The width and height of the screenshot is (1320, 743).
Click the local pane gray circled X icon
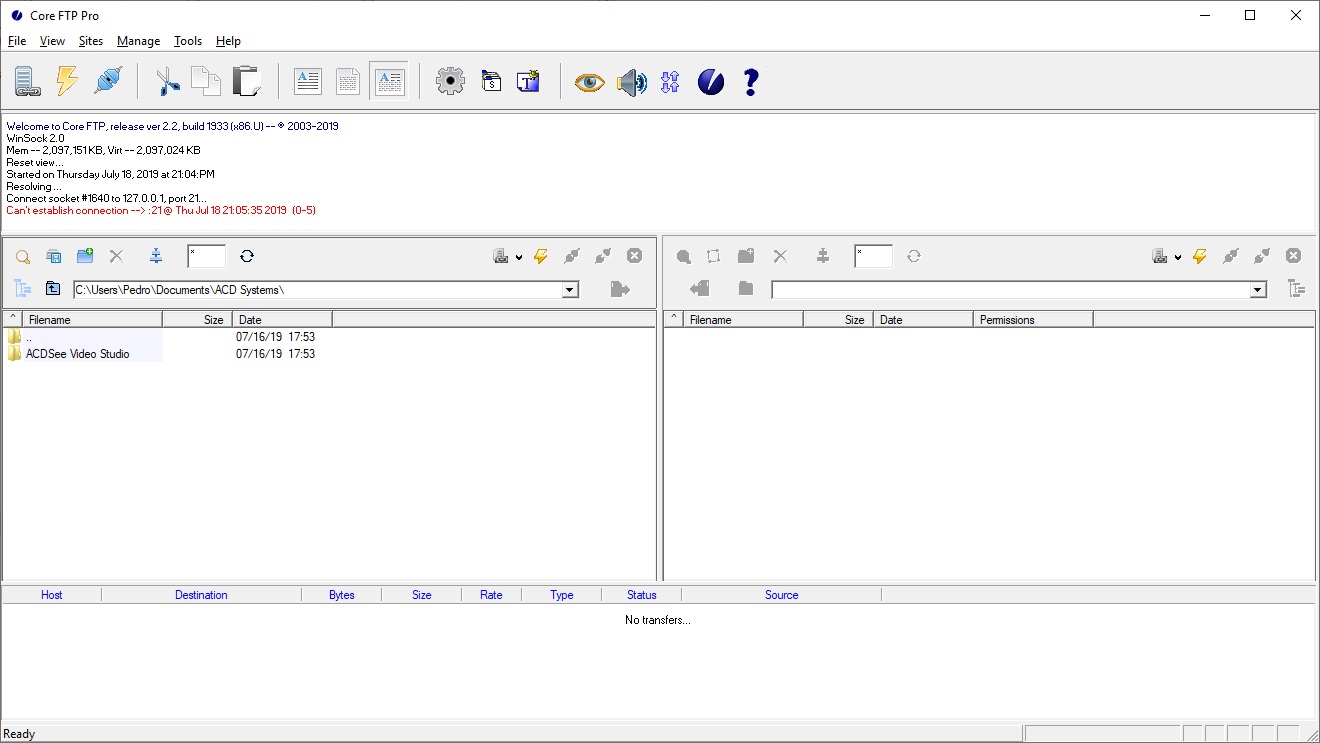point(634,256)
